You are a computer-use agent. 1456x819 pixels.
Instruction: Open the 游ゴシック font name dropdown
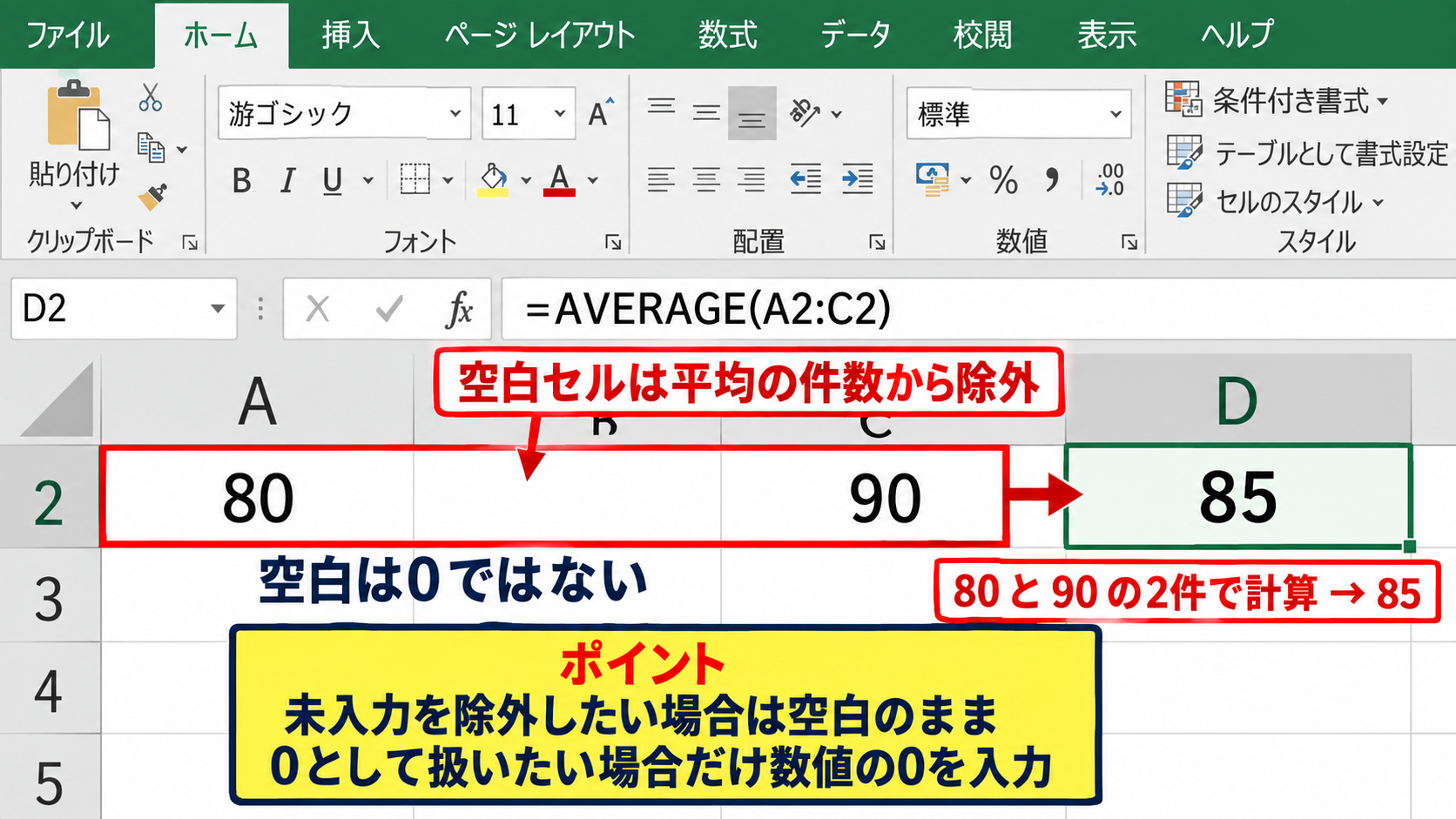(x=455, y=113)
